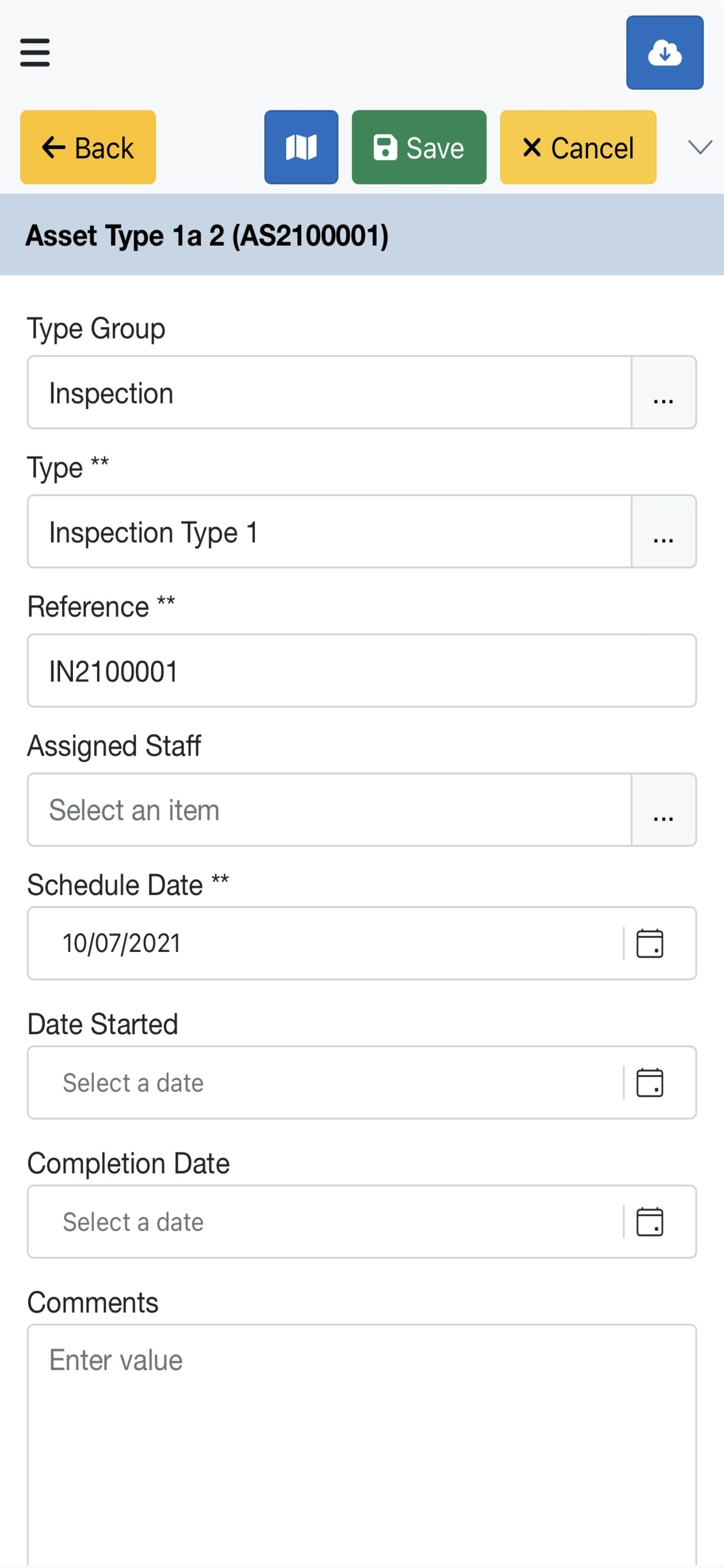
Task: Open the map view icon button
Action: point(301,148)
